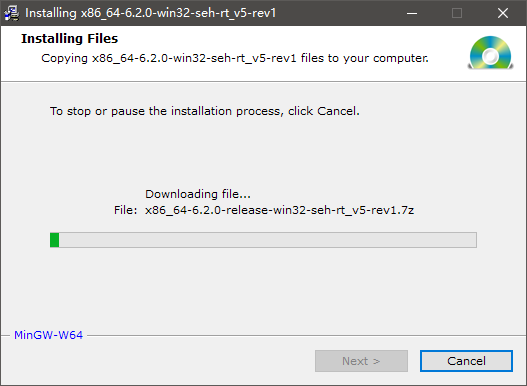This screenshot has width=527, height=386.
Task: Click the Installing Files heading
Action: 70,39
